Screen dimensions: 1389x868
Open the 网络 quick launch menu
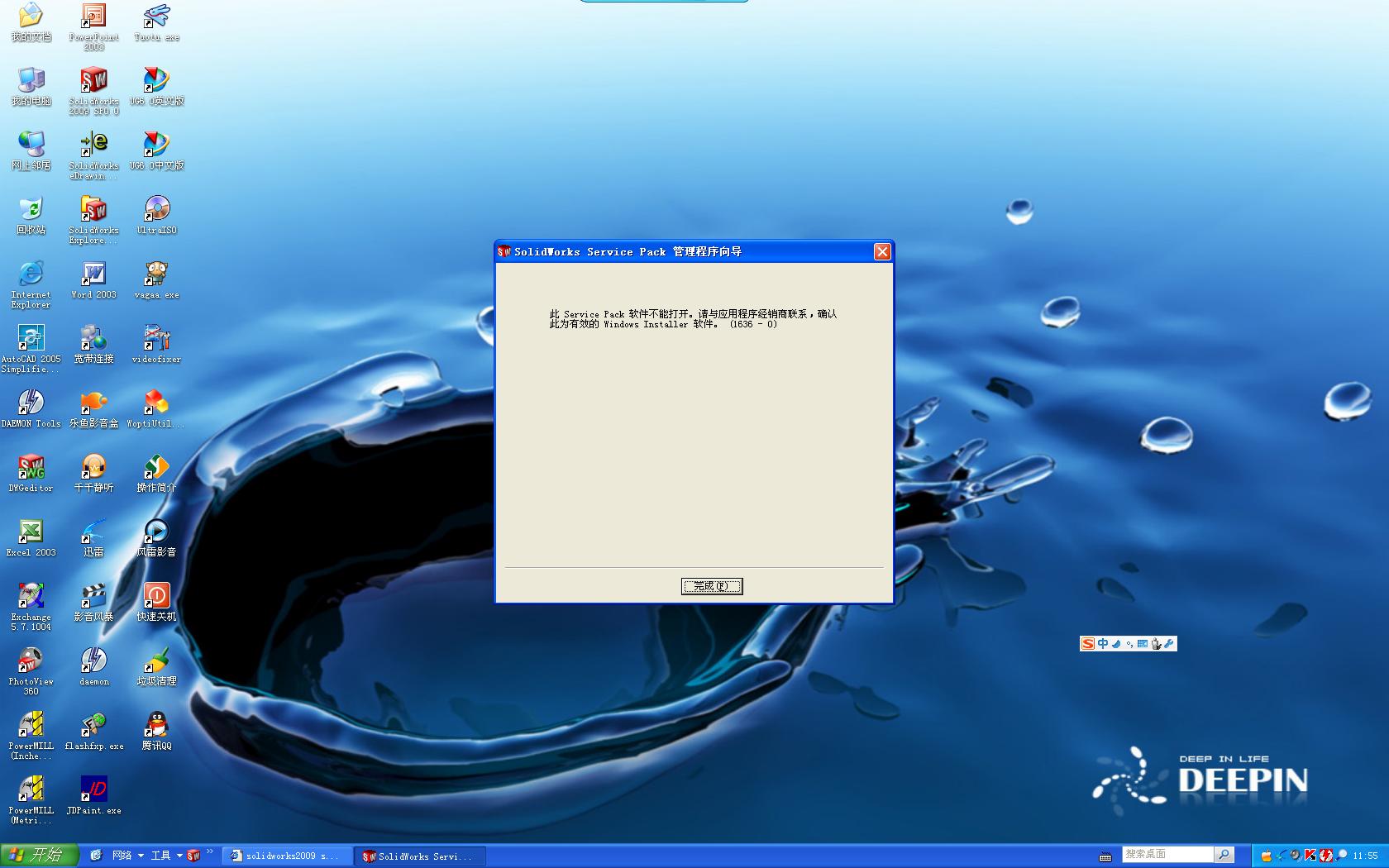tap(127, 856)
